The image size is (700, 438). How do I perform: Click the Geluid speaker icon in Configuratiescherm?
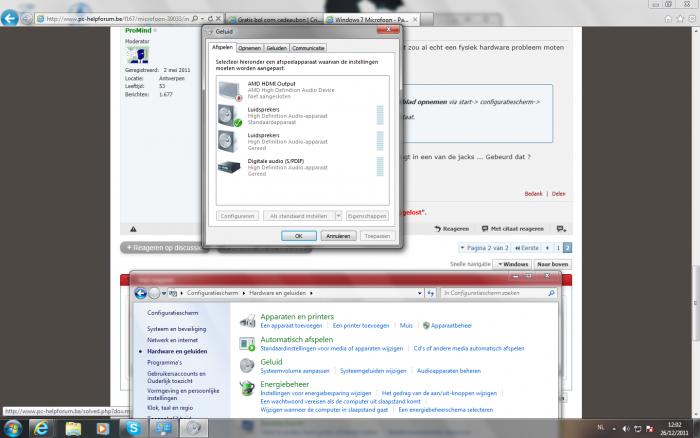click(247, 366)
